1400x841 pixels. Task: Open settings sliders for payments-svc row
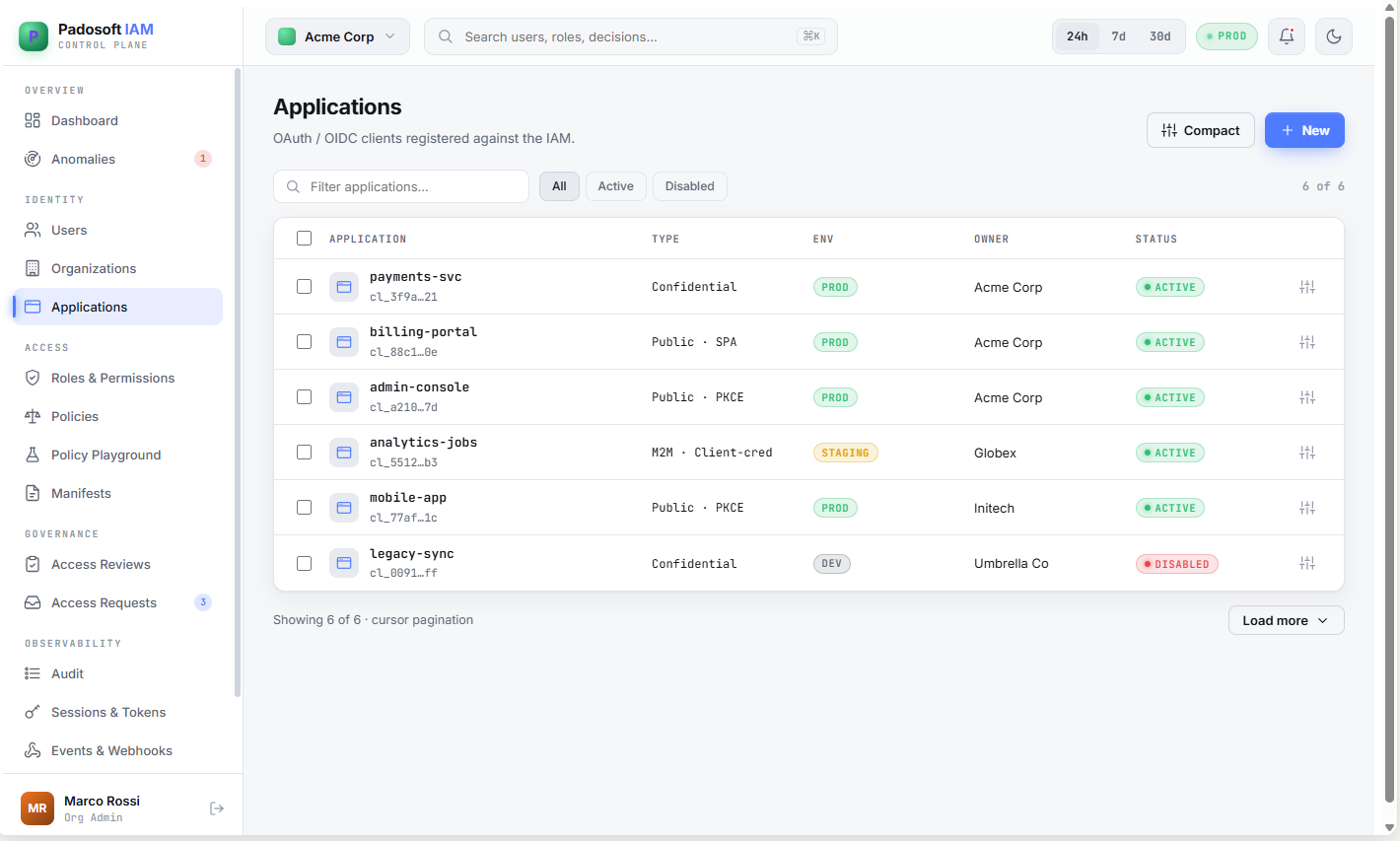(1307, 287)
